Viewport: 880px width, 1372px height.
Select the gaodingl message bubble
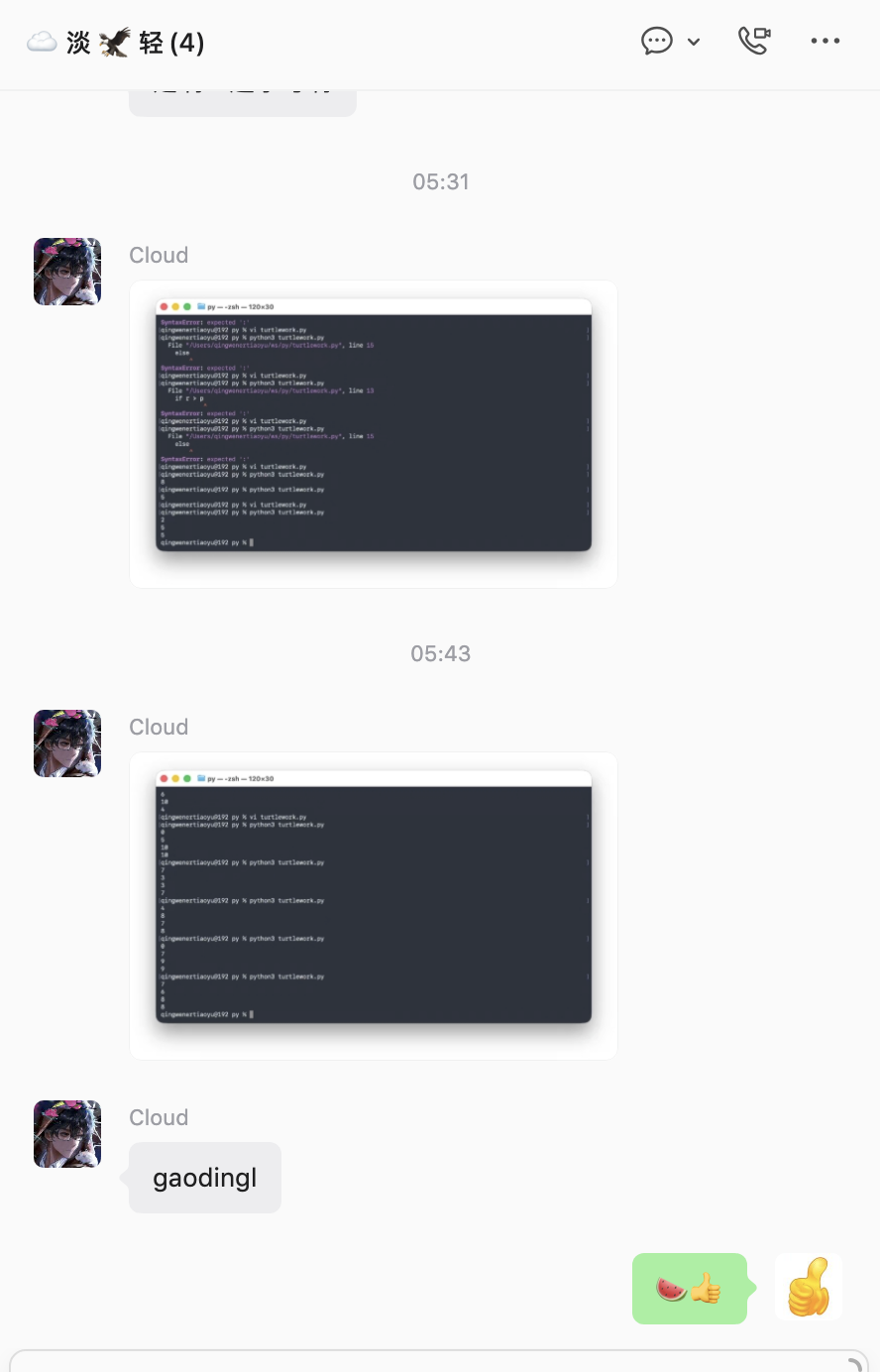(205, 1178)
